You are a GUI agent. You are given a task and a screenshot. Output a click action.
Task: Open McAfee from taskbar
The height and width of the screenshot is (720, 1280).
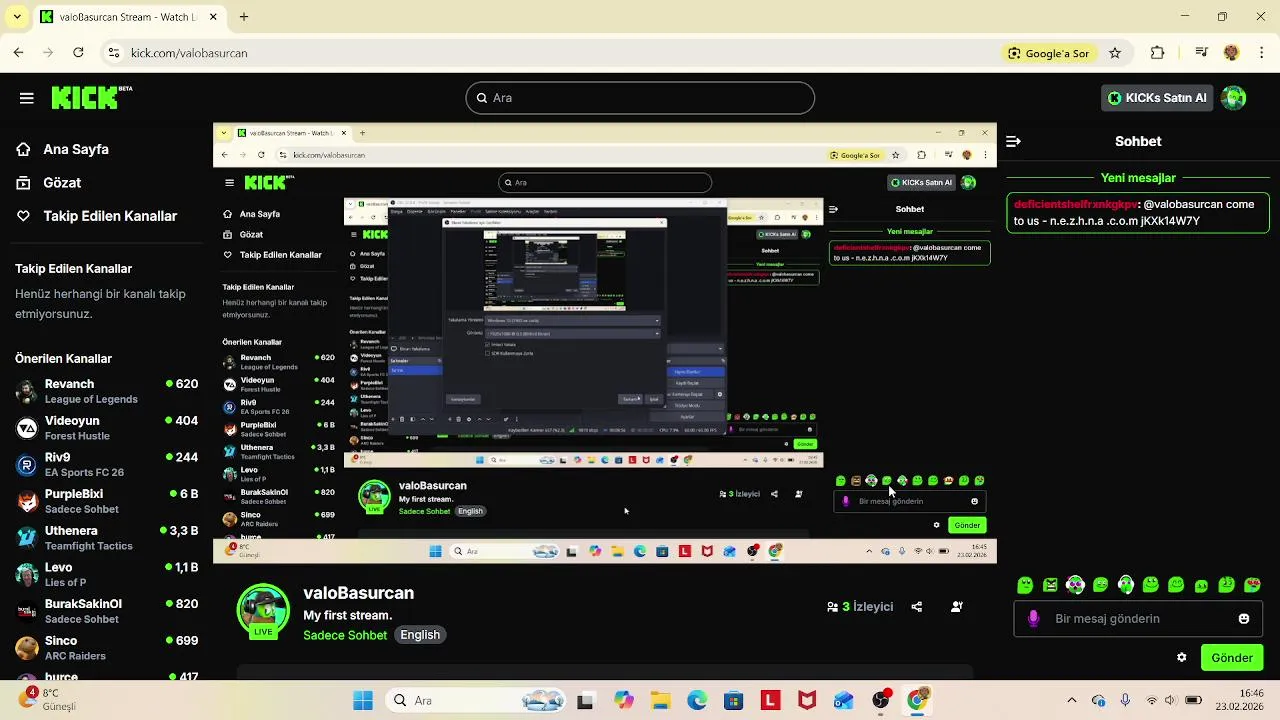coord(807,701)
